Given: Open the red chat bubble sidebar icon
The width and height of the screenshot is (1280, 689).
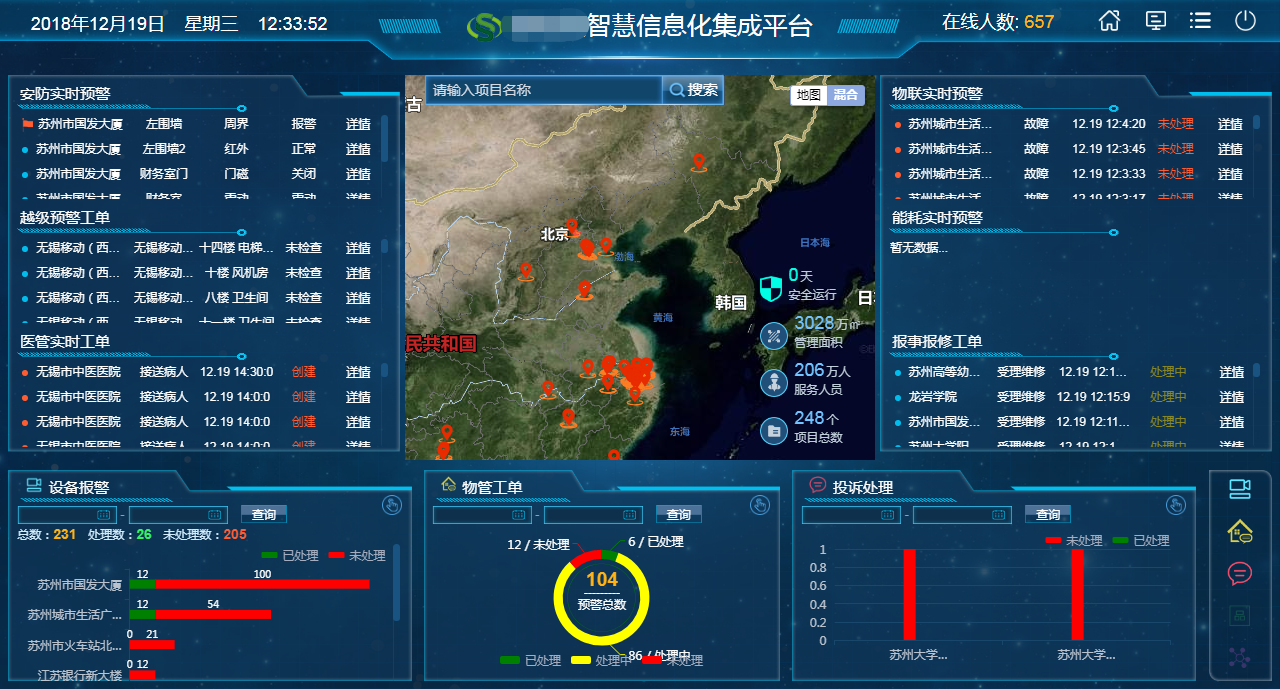Looking at the screenshot, I should 1240,574.
